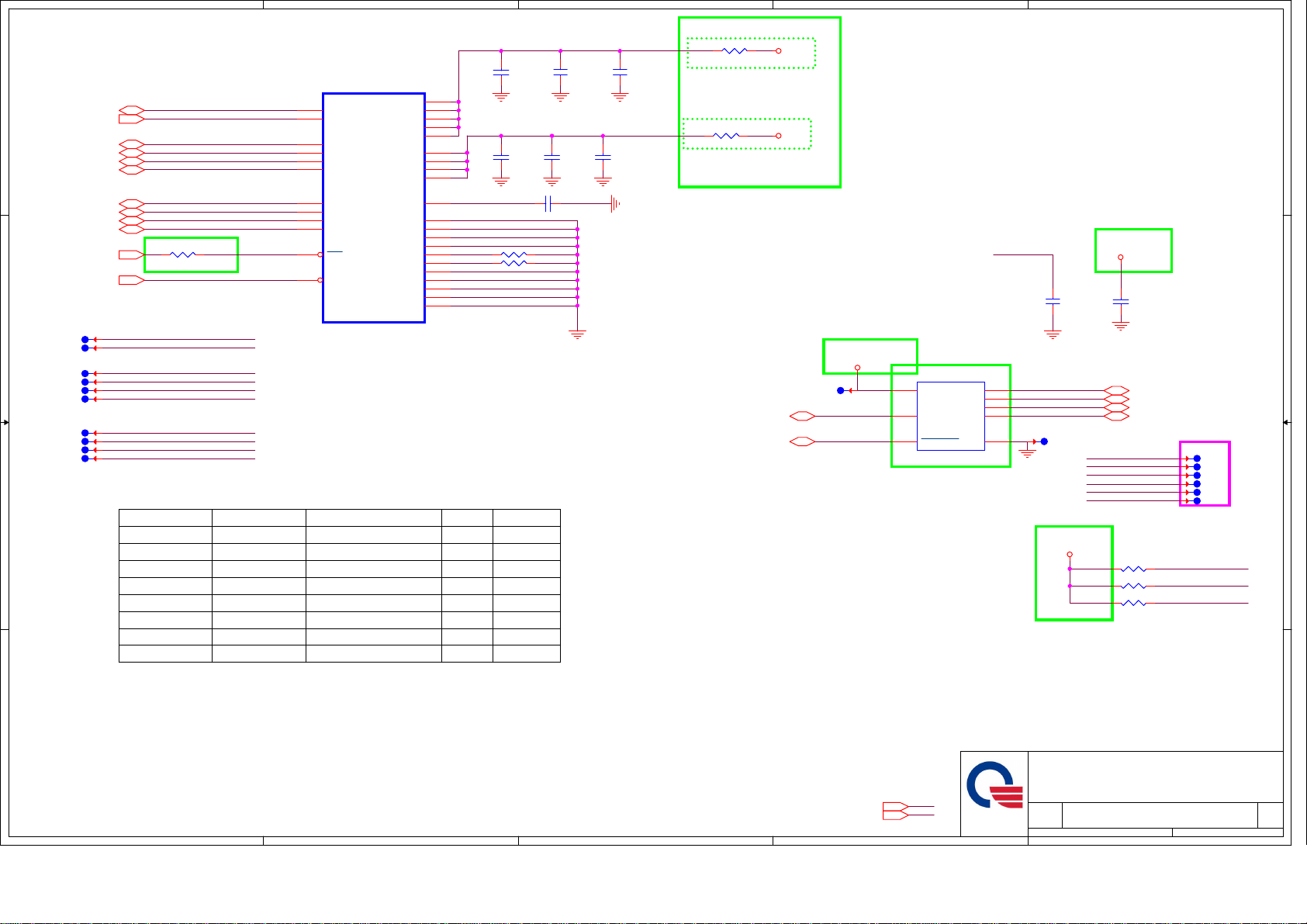The image size is (1307, 924).
Task: Select the bottom resistor of the three pull-up resistors
Action: (1133, 603)
